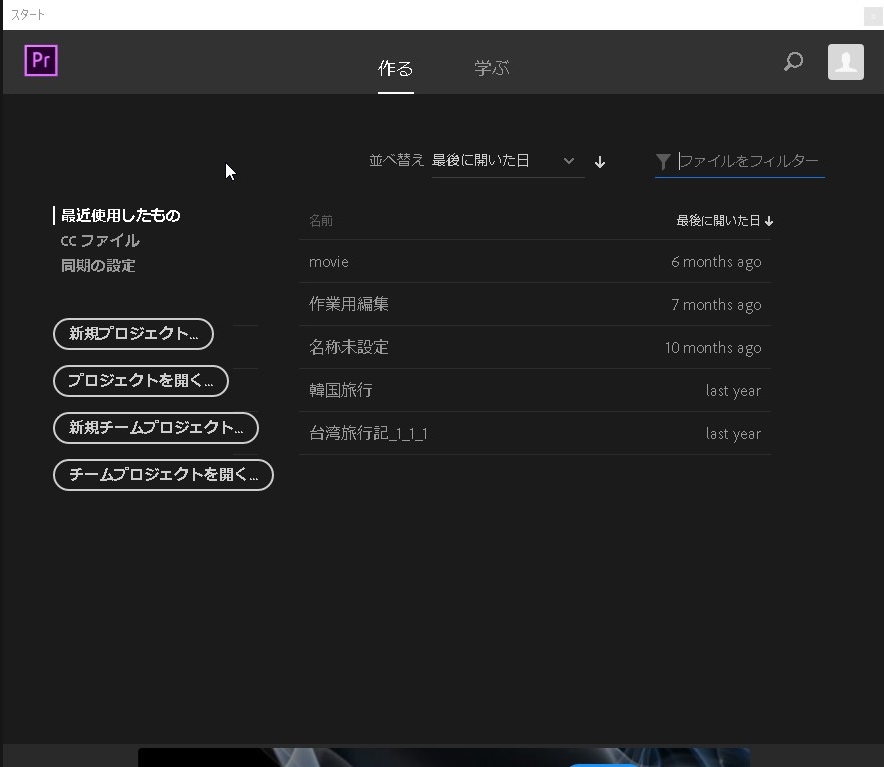Create a team project via 新規チームプロジェクト
The image size is (884, 767).
tap(155, 428)
